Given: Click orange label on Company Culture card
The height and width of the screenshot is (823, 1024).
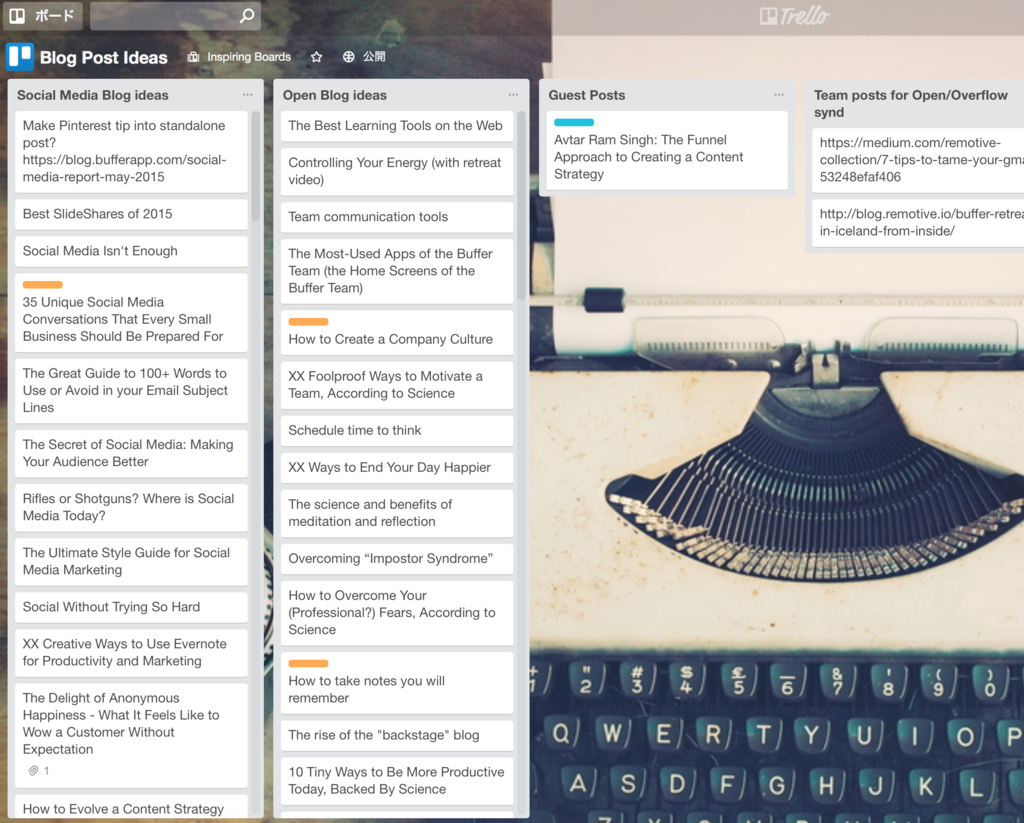Looking at the screenshot, I should point(308,321).
